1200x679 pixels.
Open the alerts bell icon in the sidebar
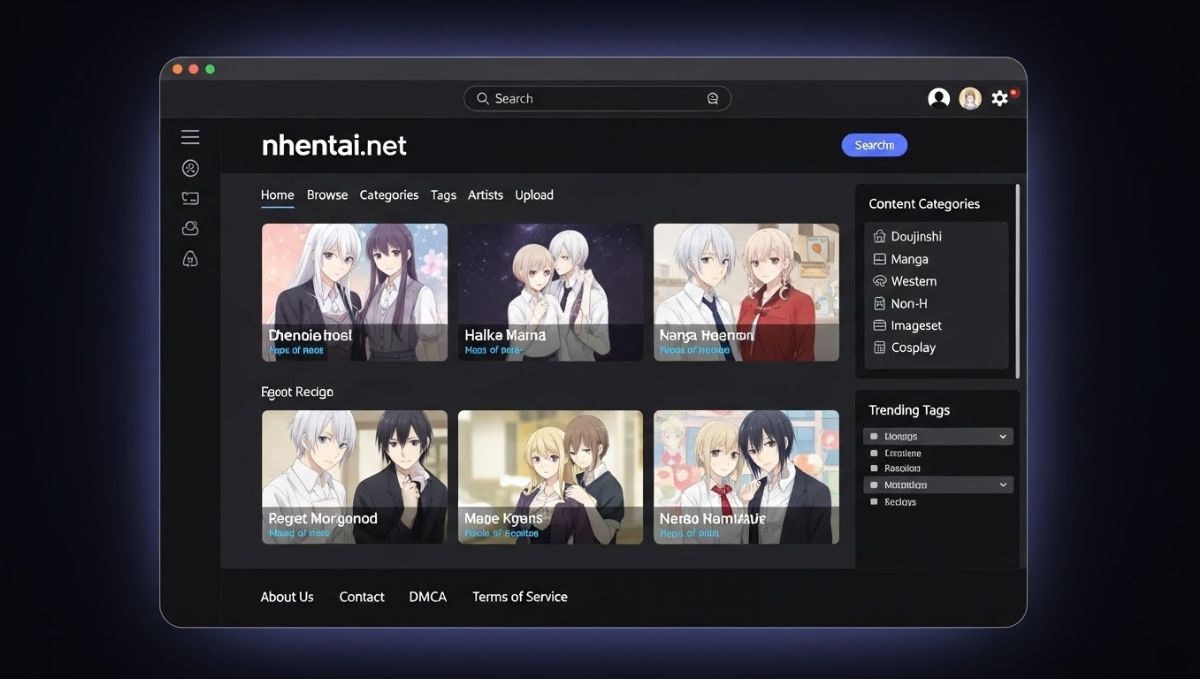pos(189,259)
